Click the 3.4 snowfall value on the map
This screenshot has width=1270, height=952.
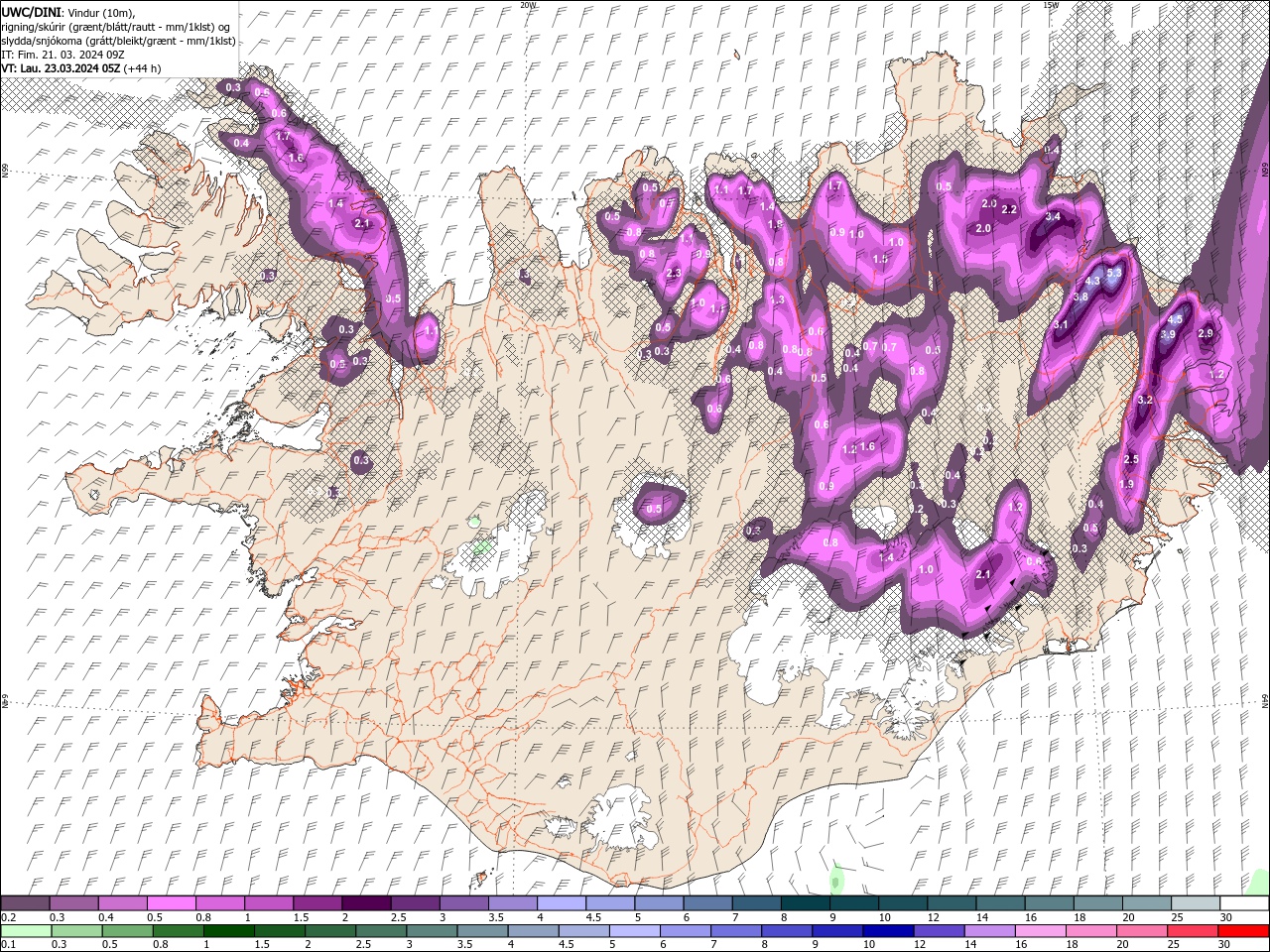click(x=1053, y=216)
